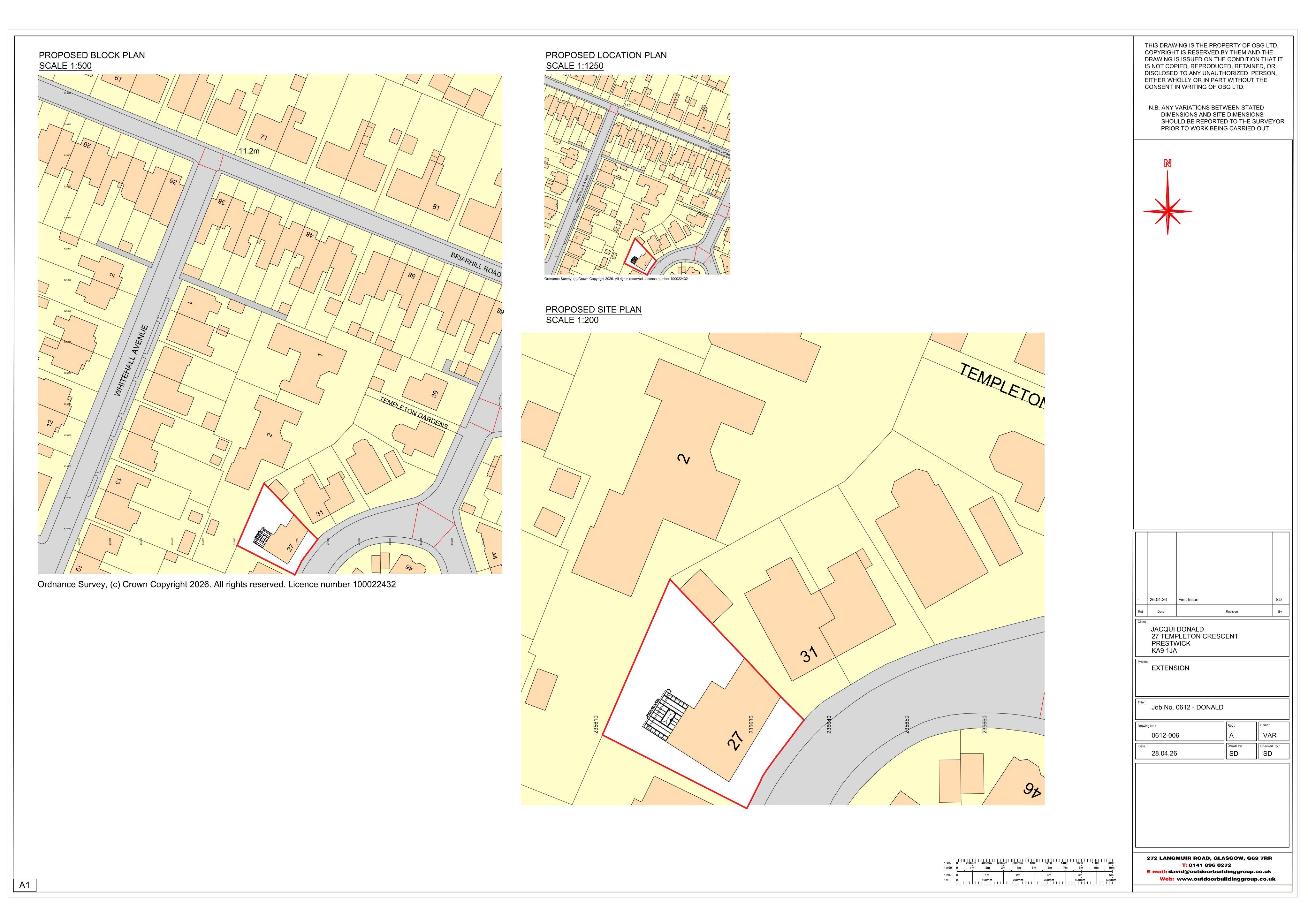Click house number 31 on the site plan
The image size is (1308, 924).
809,655
